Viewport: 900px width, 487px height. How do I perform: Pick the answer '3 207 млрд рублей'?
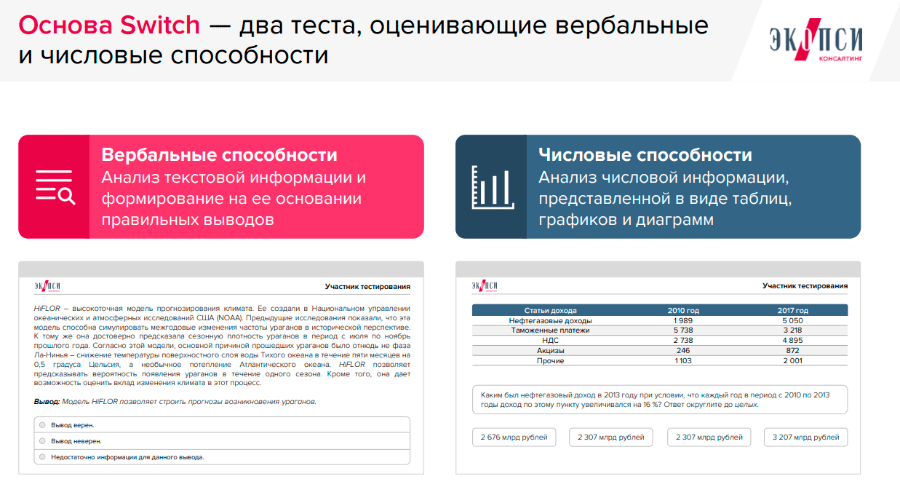pyautogui.click(x=805, y=437)
